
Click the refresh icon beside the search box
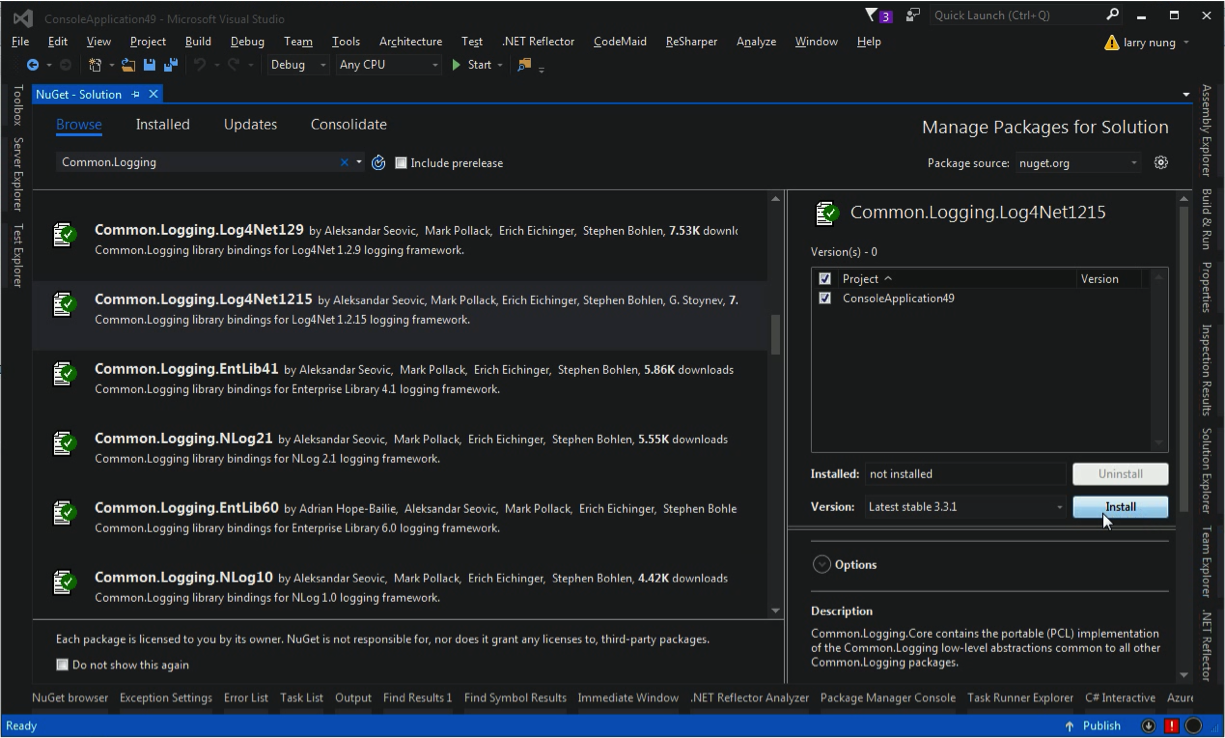[378, 163]
